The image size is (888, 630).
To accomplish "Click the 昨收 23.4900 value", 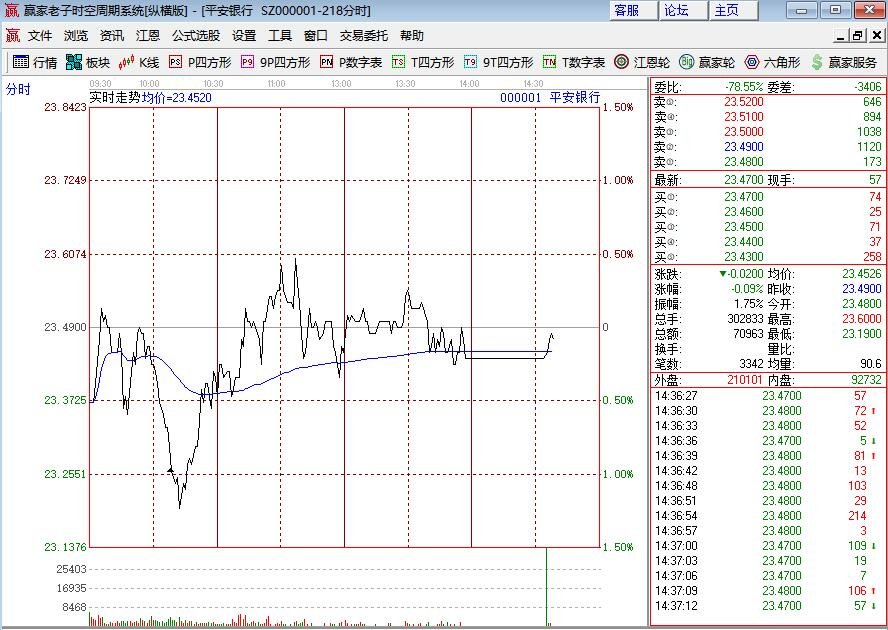I will [862, 289].
